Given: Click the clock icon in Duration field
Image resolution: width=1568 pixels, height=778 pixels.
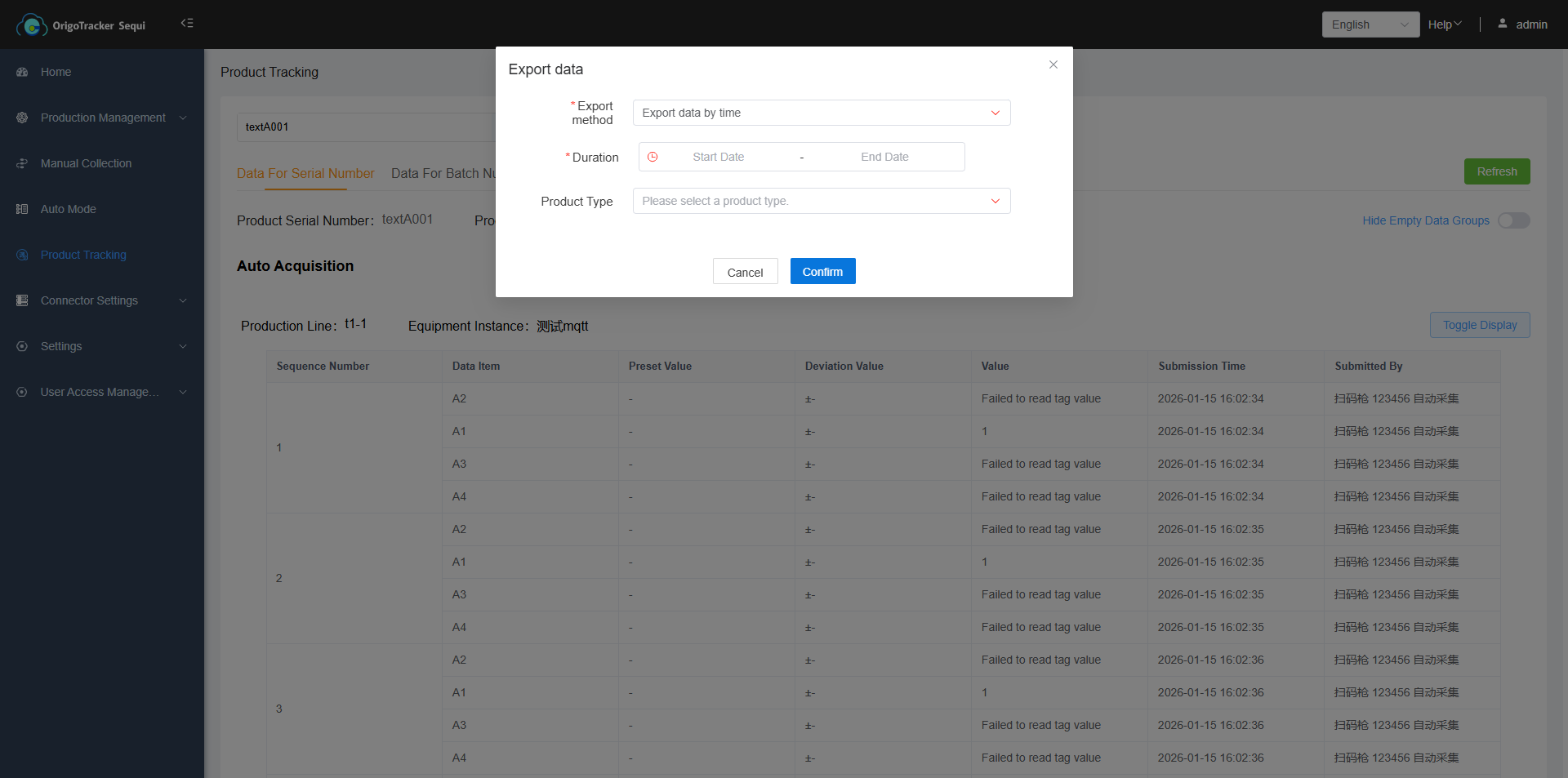Looking at the screenshot, I should click(x=653, y=157).
